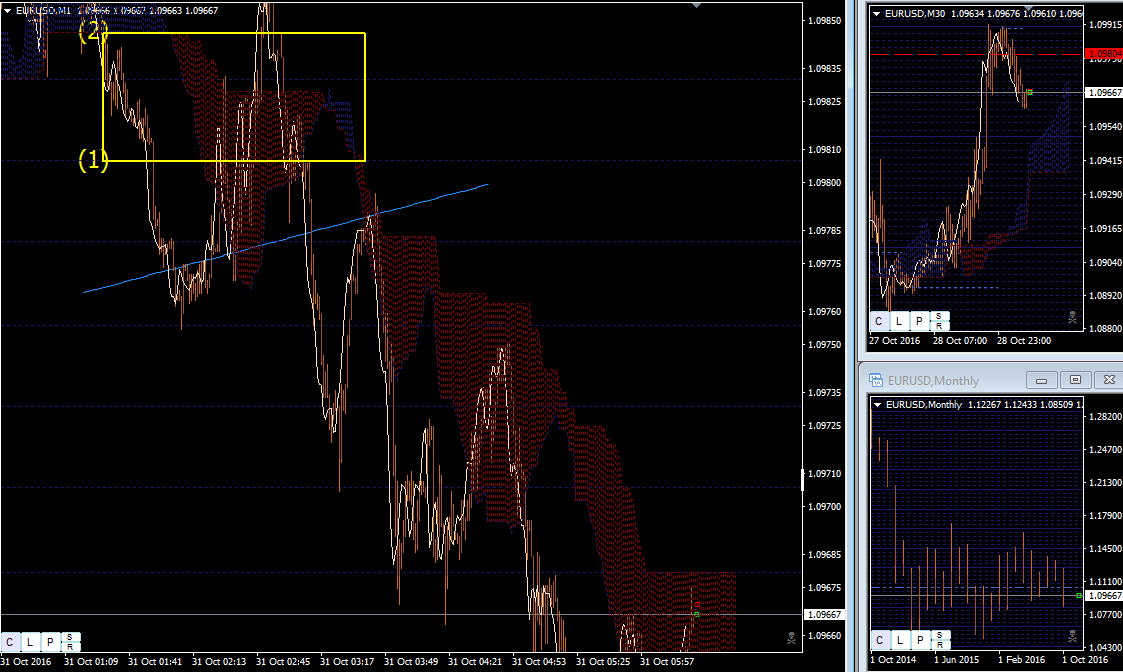Click the skull icon in the EURUSD,M30 chart
1123x672 pixels.
pyautogui.click(x=1072, y=317)
